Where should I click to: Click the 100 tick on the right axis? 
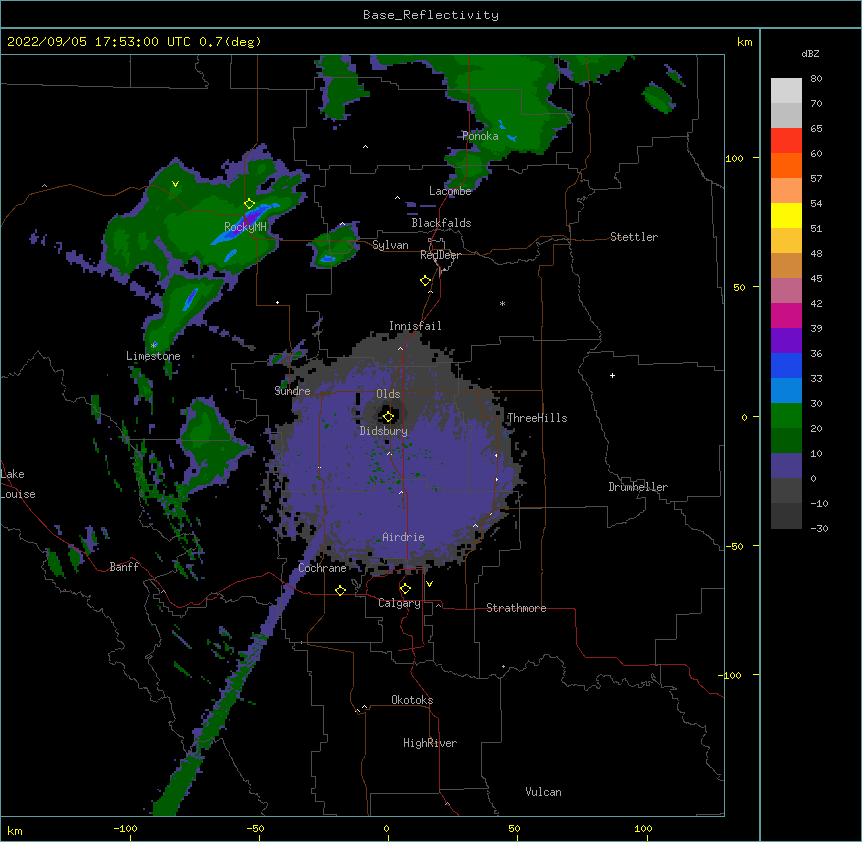[x=734, y=158]
